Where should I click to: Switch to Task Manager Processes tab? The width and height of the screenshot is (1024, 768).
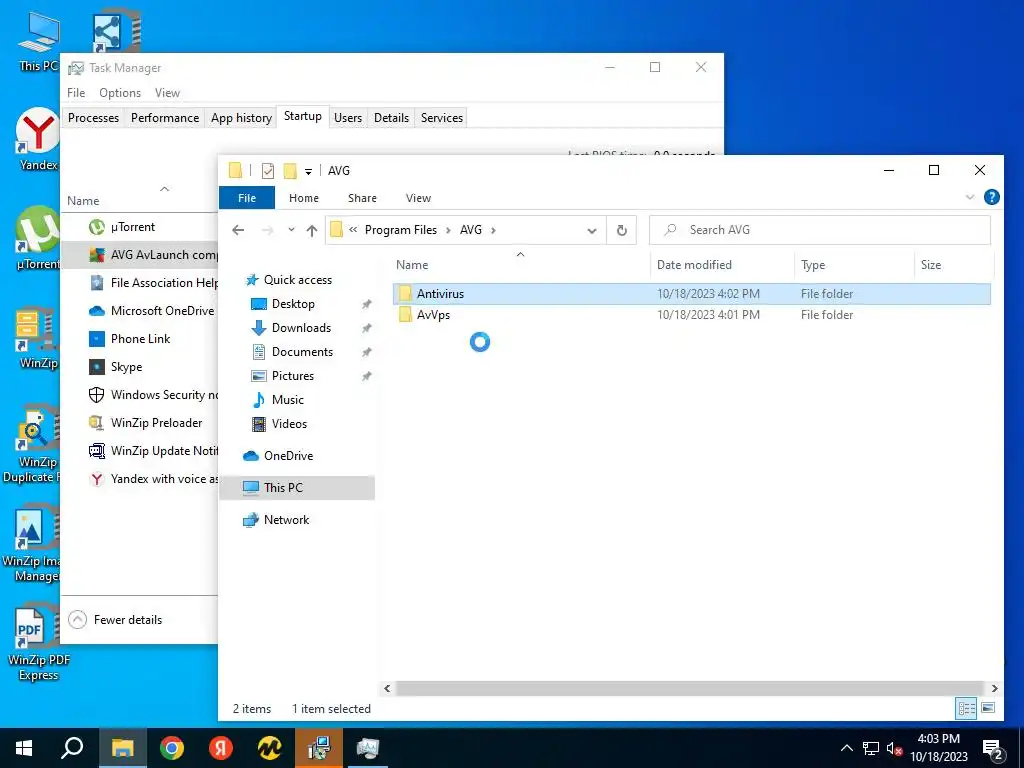tap(93, 118)
